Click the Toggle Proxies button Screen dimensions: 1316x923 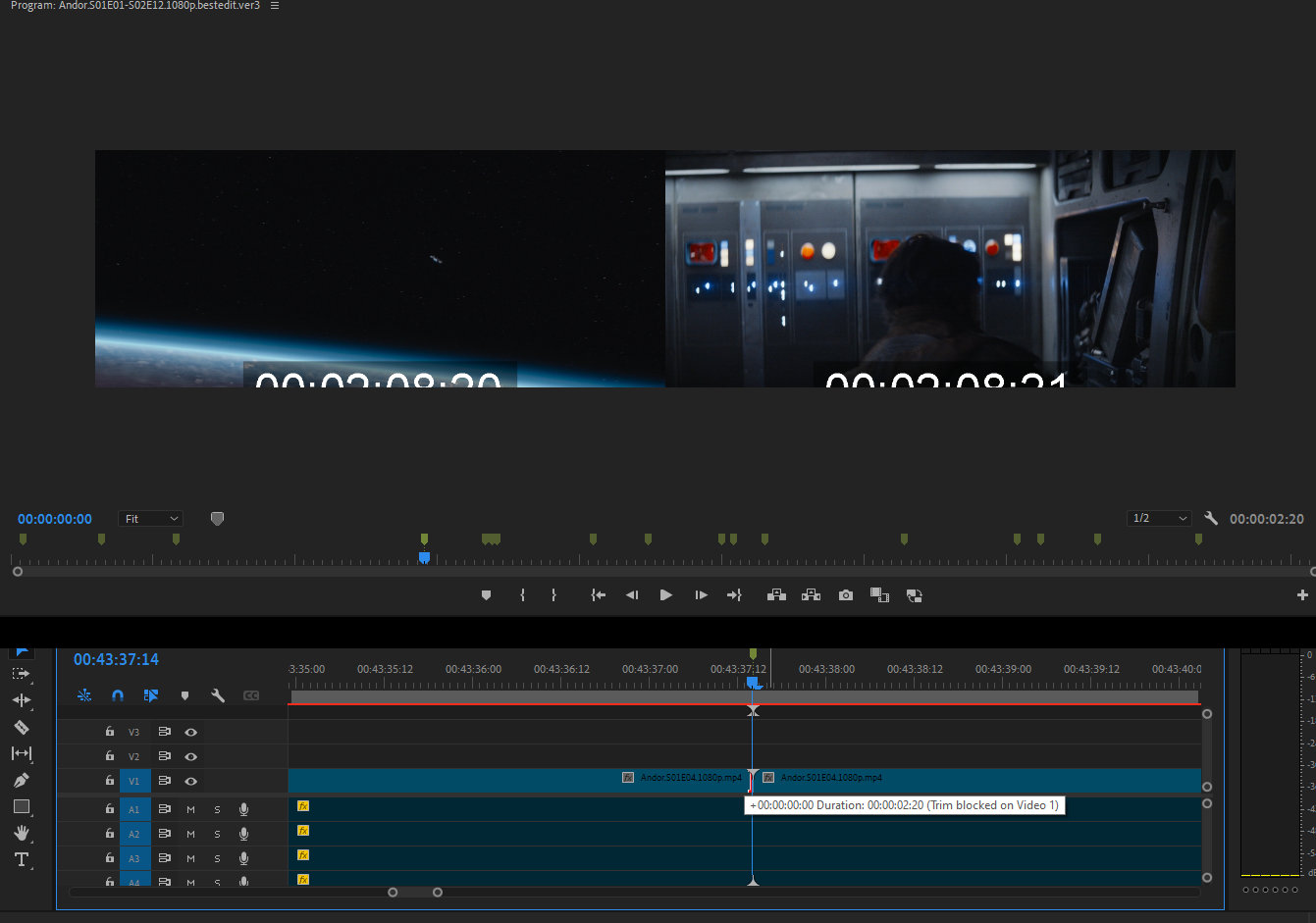point(914,595)
